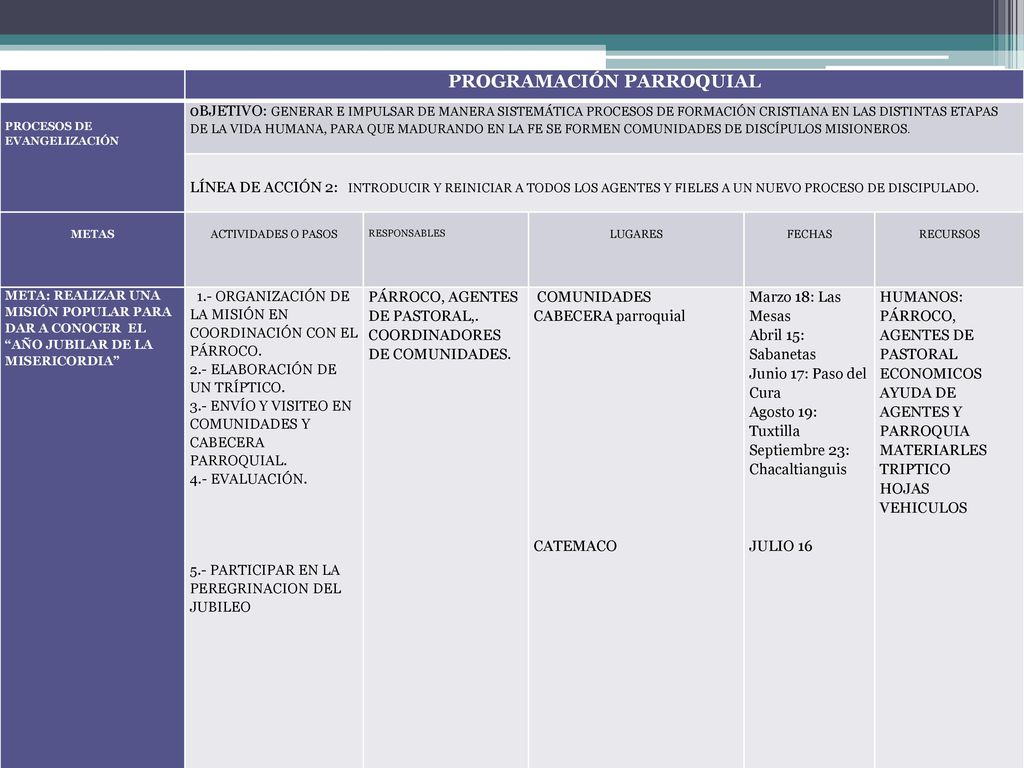Image resolution: width=1024 pixels, height=768 pixels.
Task: Select the 'HOJAS' resource item
Action: (904, 488)
